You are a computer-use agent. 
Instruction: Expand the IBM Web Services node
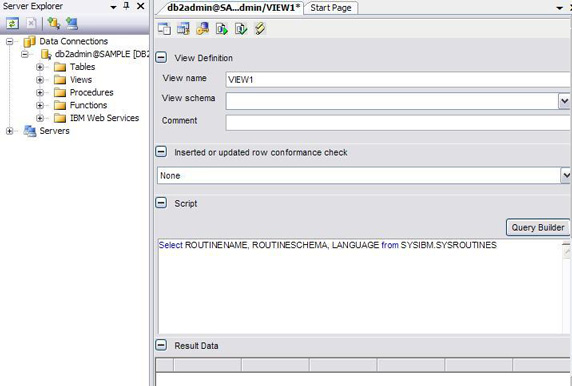tap(40, 118)
